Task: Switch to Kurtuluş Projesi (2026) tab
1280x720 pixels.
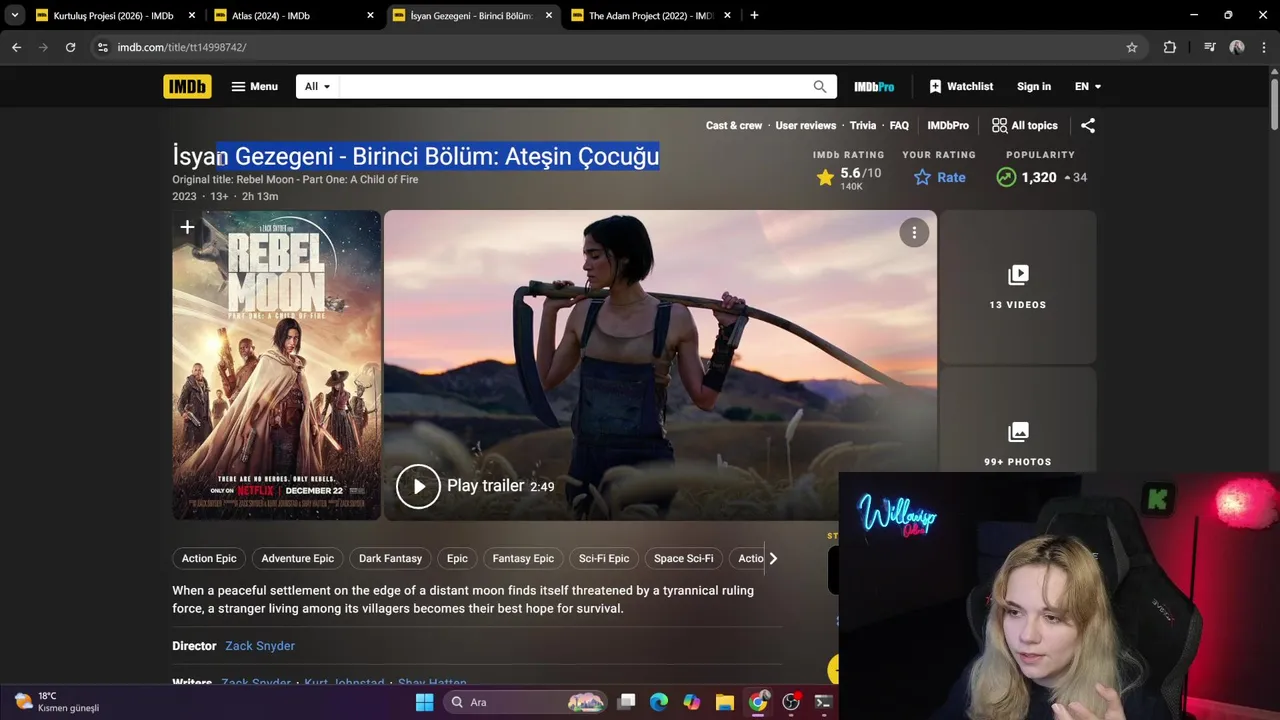Action: pos(116,16)
